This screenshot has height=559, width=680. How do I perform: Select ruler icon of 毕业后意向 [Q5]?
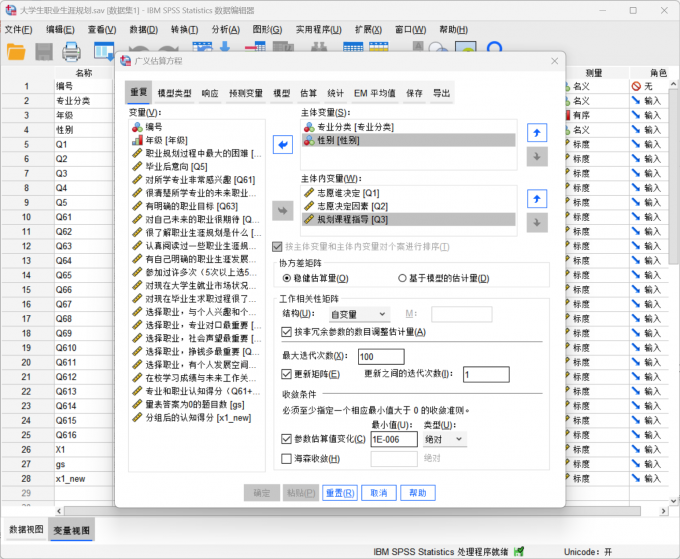[137, 166]
